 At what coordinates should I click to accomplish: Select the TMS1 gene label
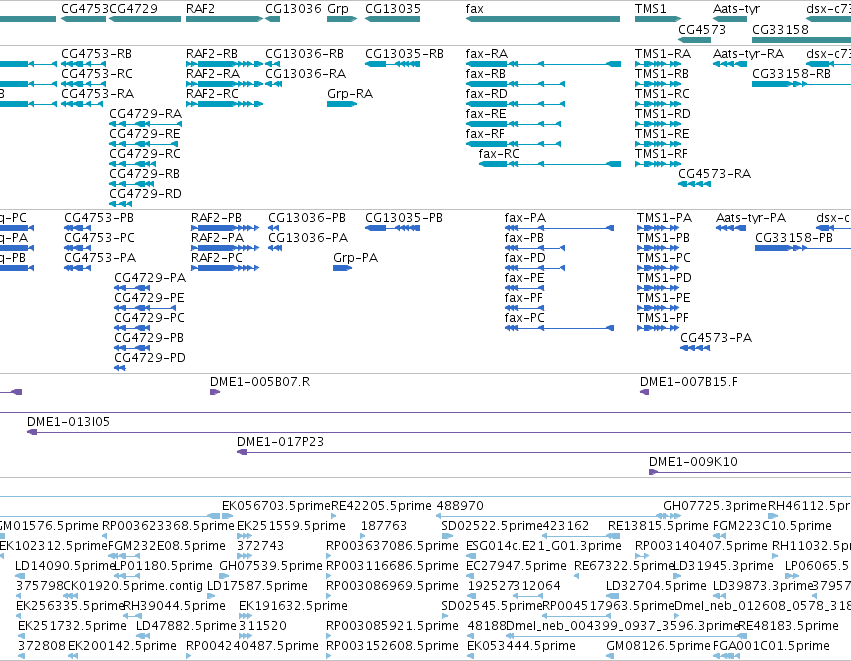pyautogui.click(x=650, y=9)
